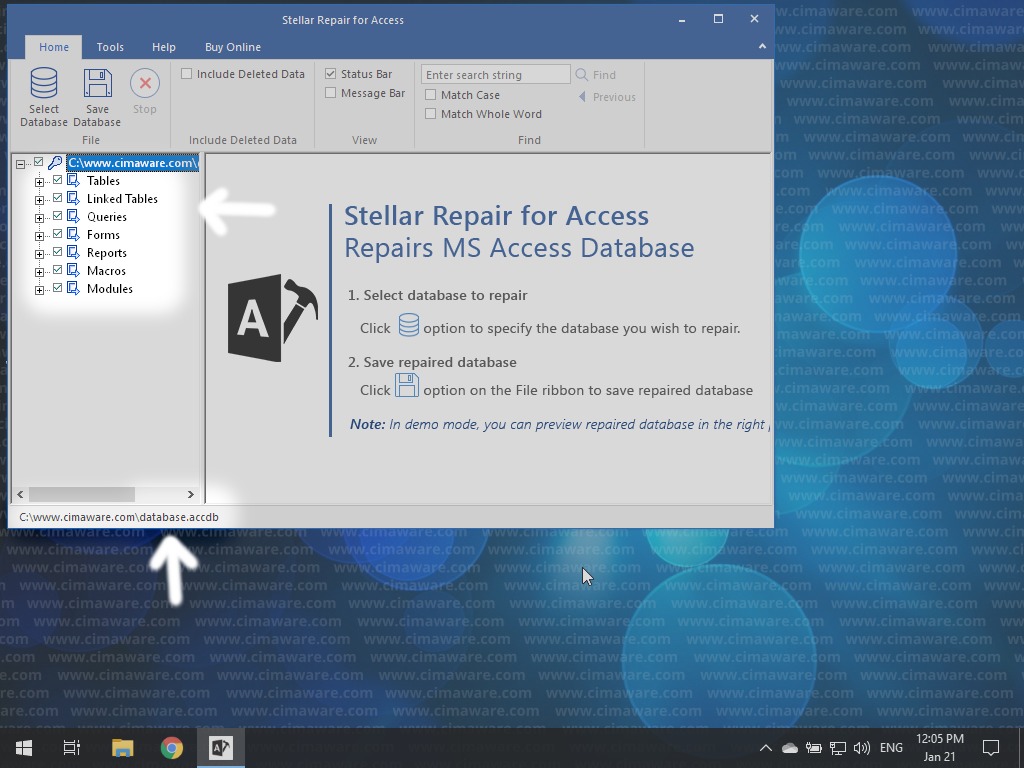Toggle the Message Bar checkbox
Viewport: 1024px width, 768px height.
[x=331, y=93]
